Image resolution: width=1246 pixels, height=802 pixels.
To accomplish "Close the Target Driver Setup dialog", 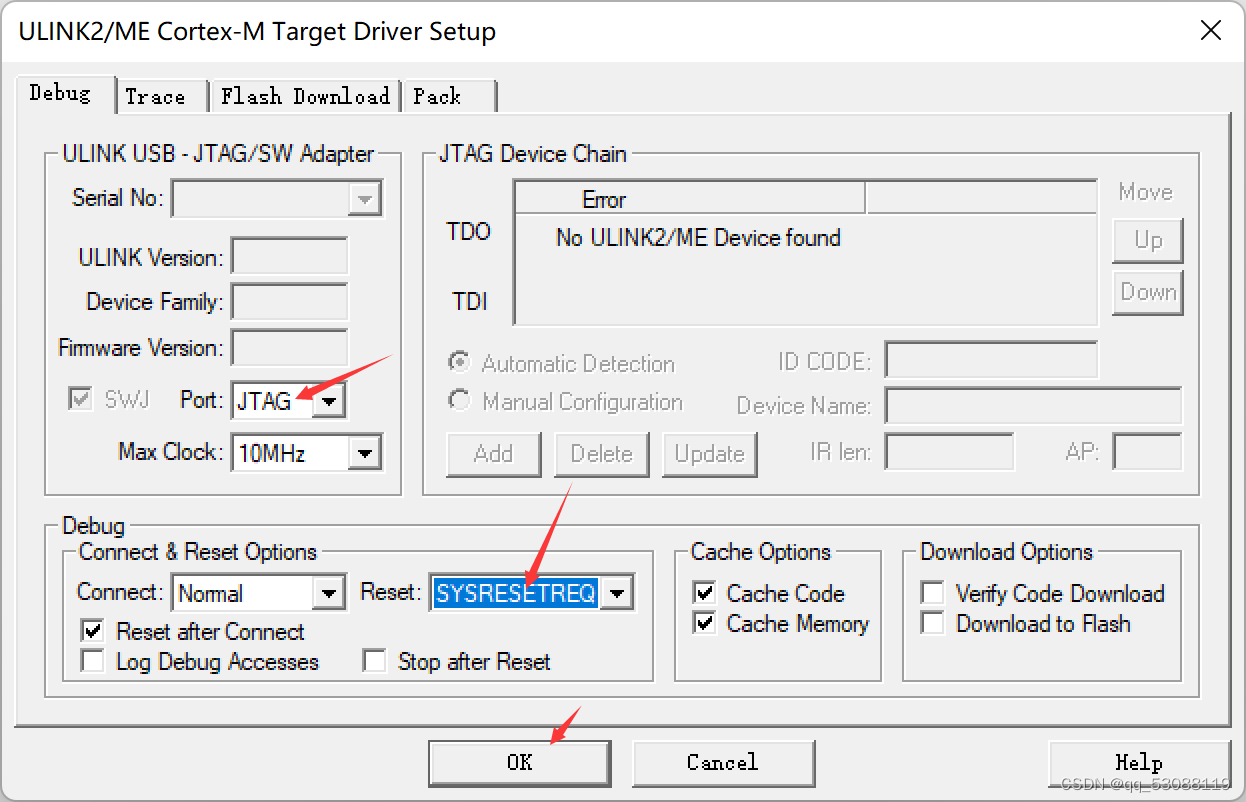I will [x=1211, y=31].
